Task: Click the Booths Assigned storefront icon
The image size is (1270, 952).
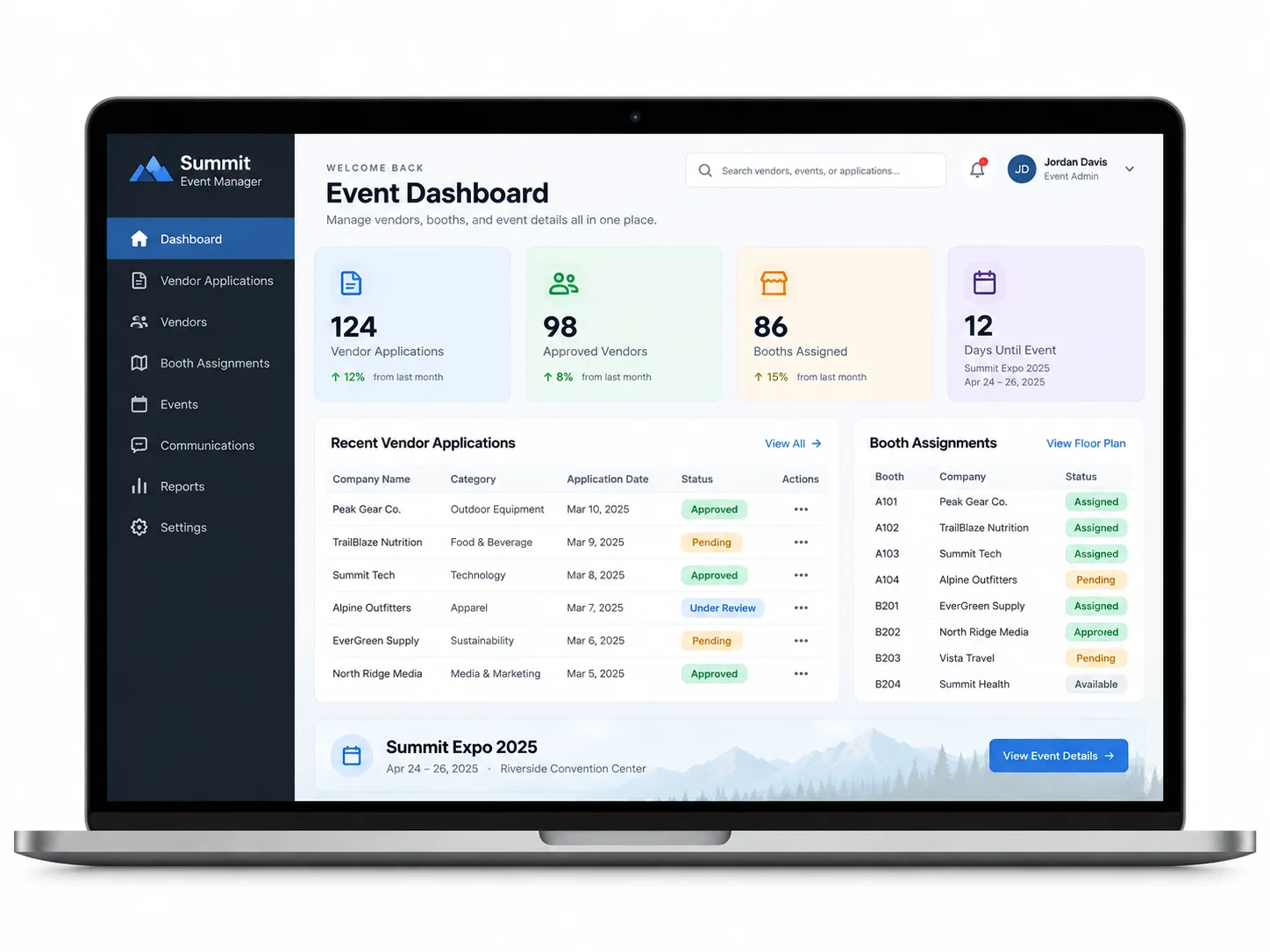Action: coord(774,283)
